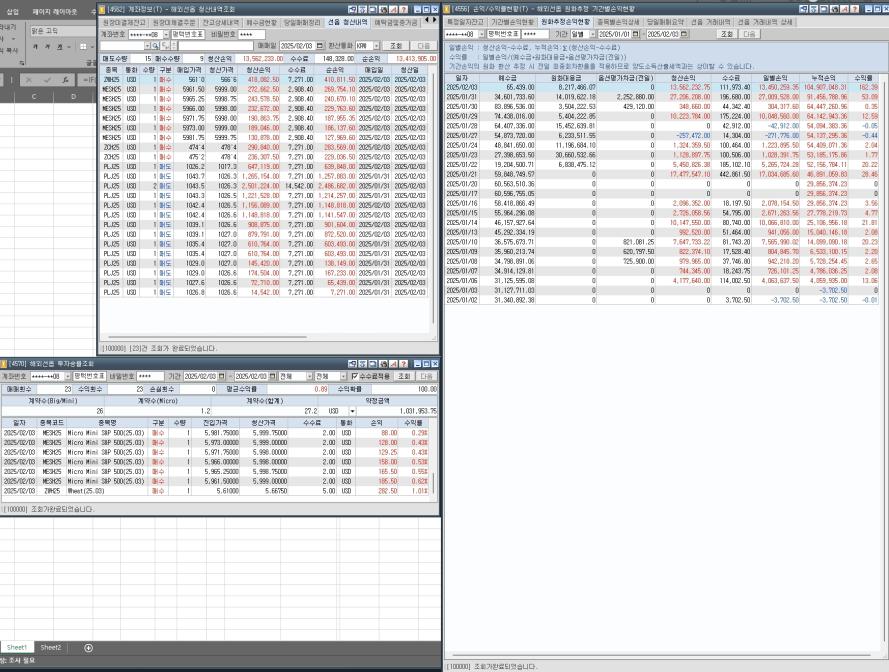Click the printer icon in 계좌정보 window title bar
The image size is (889, 672).
point(383,10)
